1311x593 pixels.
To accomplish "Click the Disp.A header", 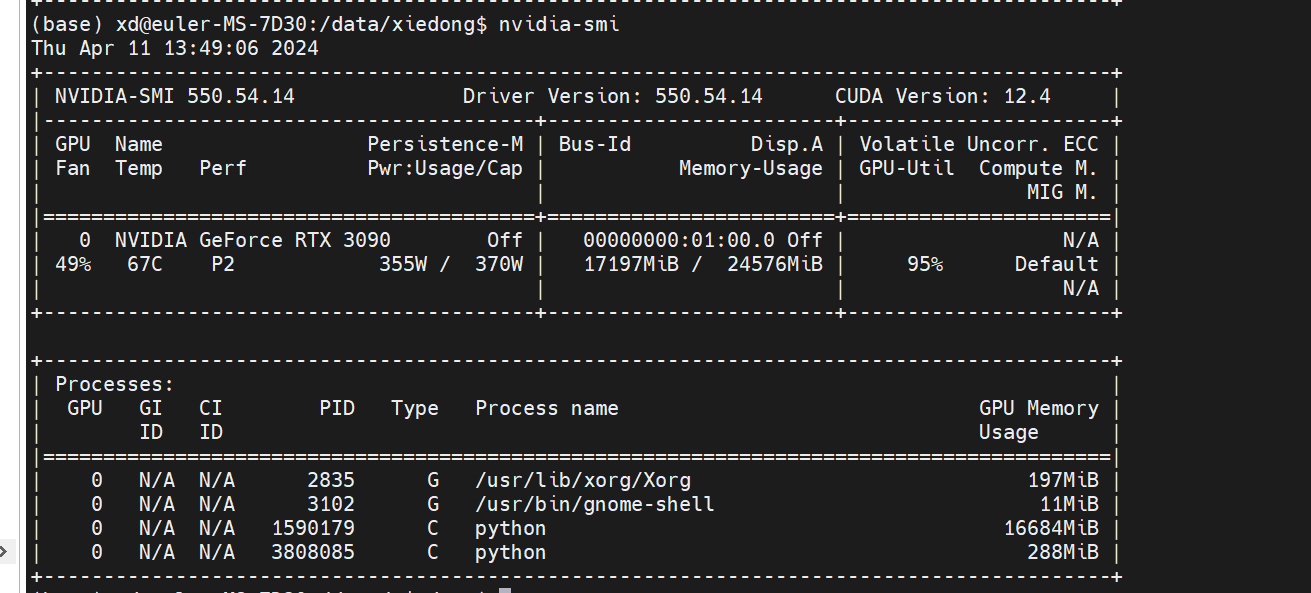I will tap(787, 144).
